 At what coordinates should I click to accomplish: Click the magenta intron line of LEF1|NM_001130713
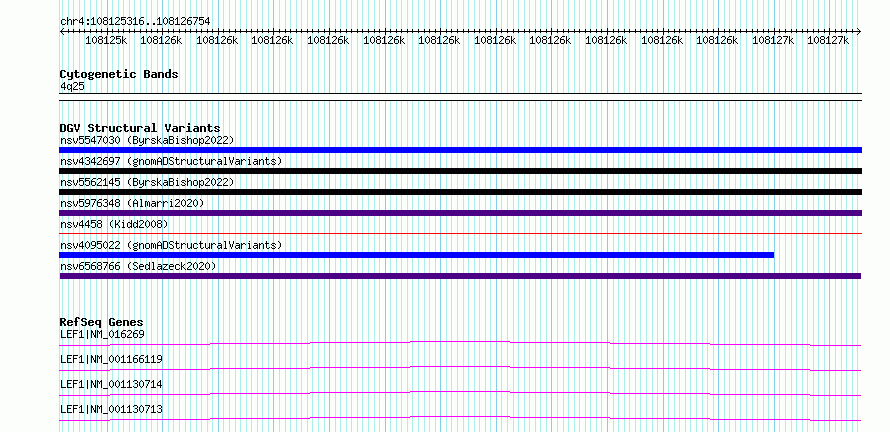(x=460, y=418)
